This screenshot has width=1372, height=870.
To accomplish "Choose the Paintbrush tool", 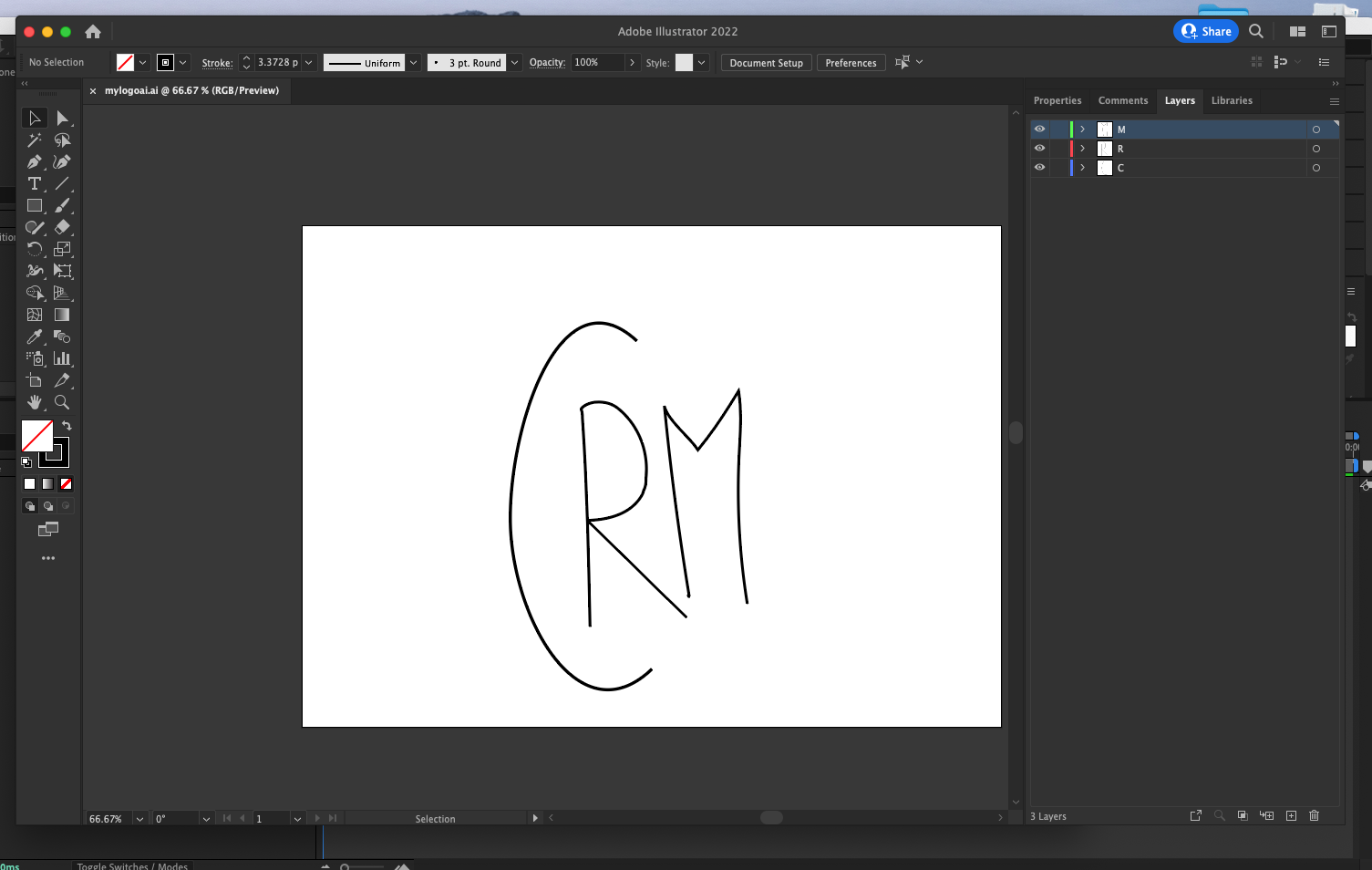I will point(63,205).
